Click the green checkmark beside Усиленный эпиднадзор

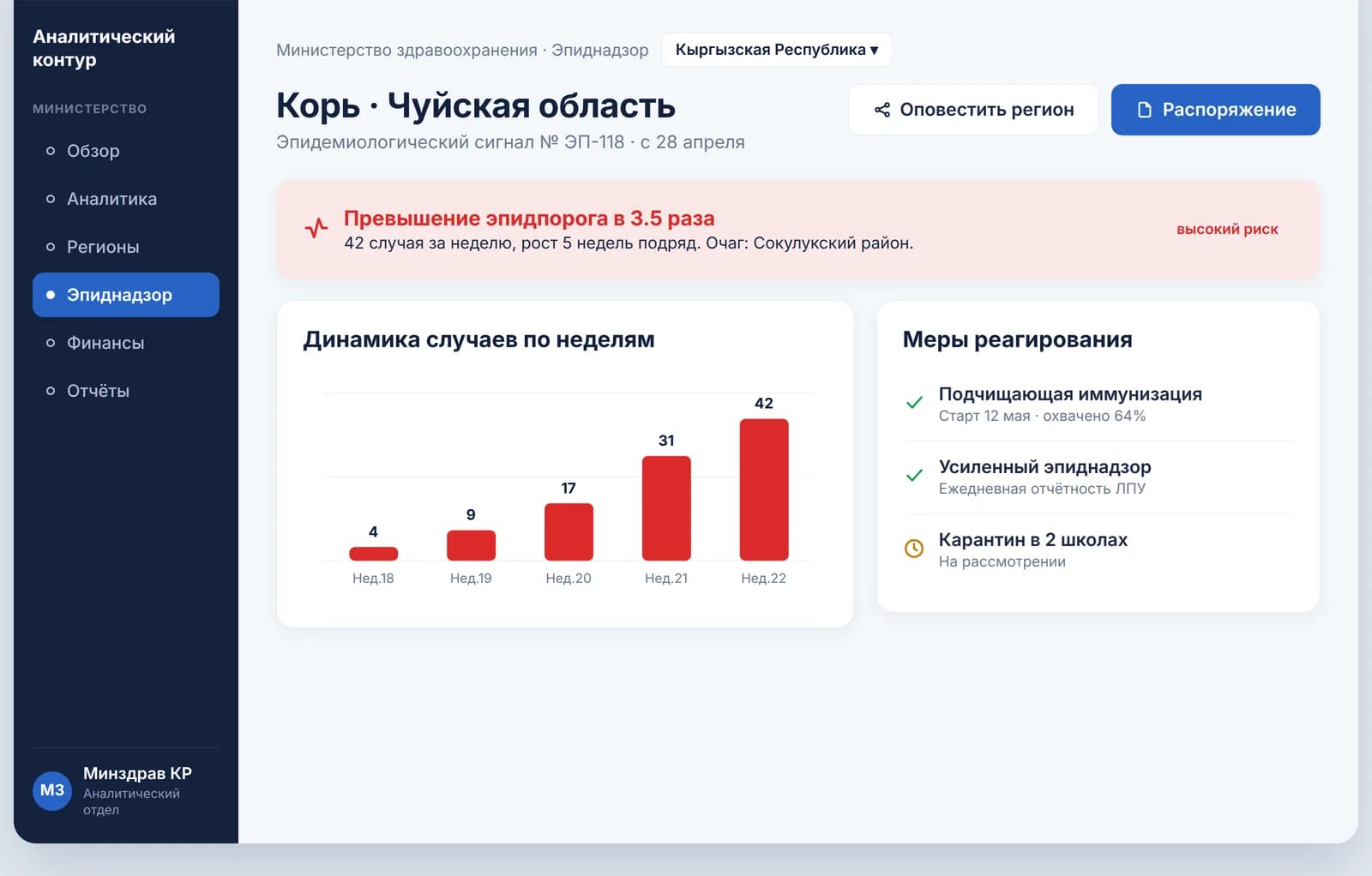point(914,476)
